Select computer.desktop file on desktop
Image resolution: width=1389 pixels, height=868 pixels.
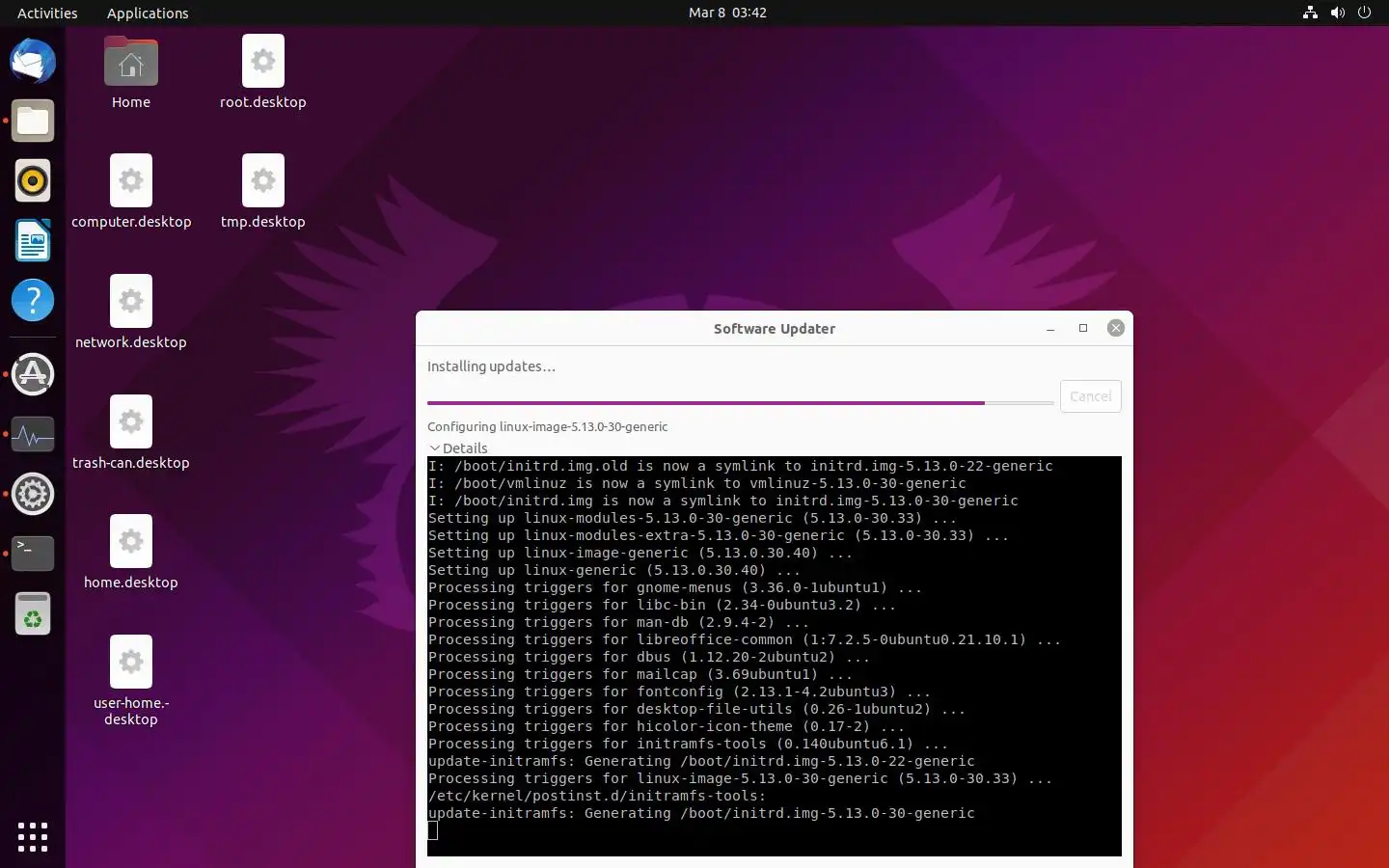pyautogui.click(x=131, y=192)
